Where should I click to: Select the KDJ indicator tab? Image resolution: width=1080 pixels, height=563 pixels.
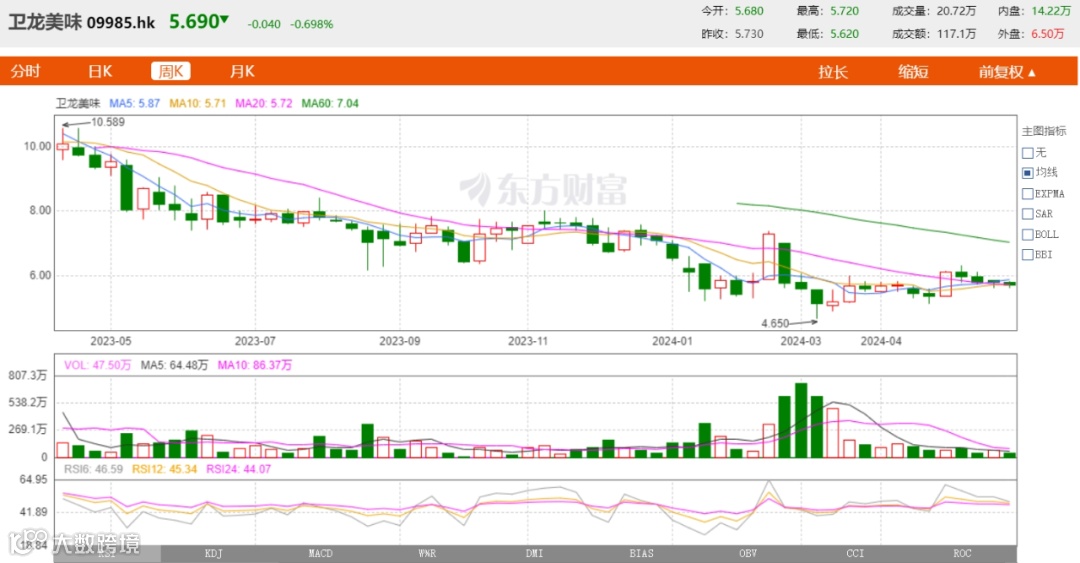point(214,554)
